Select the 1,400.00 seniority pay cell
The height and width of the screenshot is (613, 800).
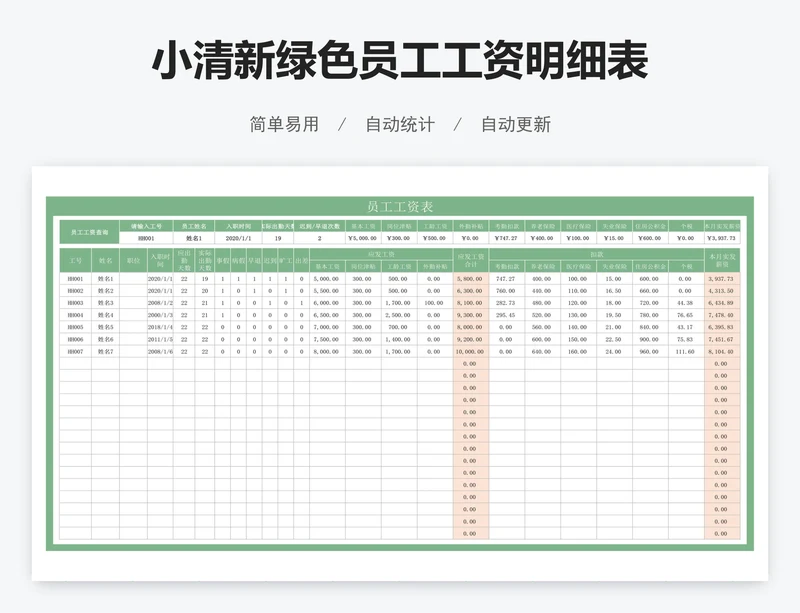point(398,339)
